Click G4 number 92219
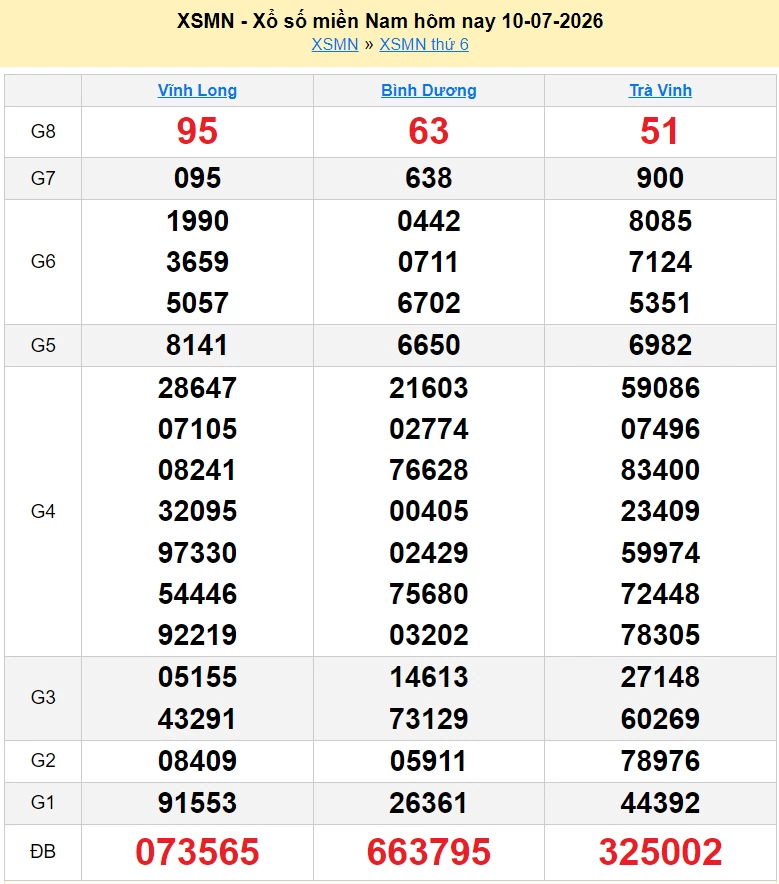Image resolution: width=779 pixels, height=884 pixels. coord(197,635)
